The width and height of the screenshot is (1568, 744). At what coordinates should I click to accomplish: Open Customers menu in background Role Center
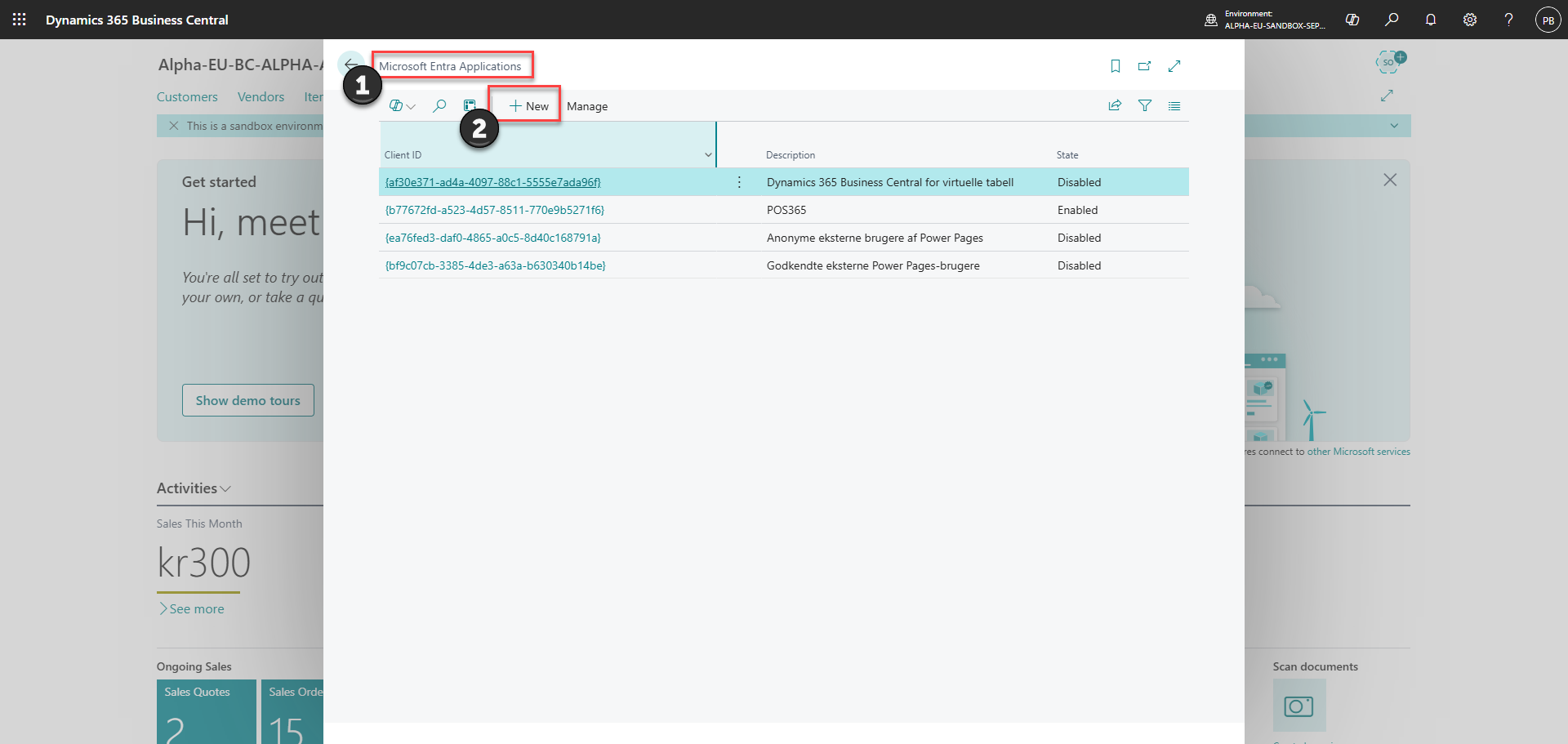tap(187, 97)
